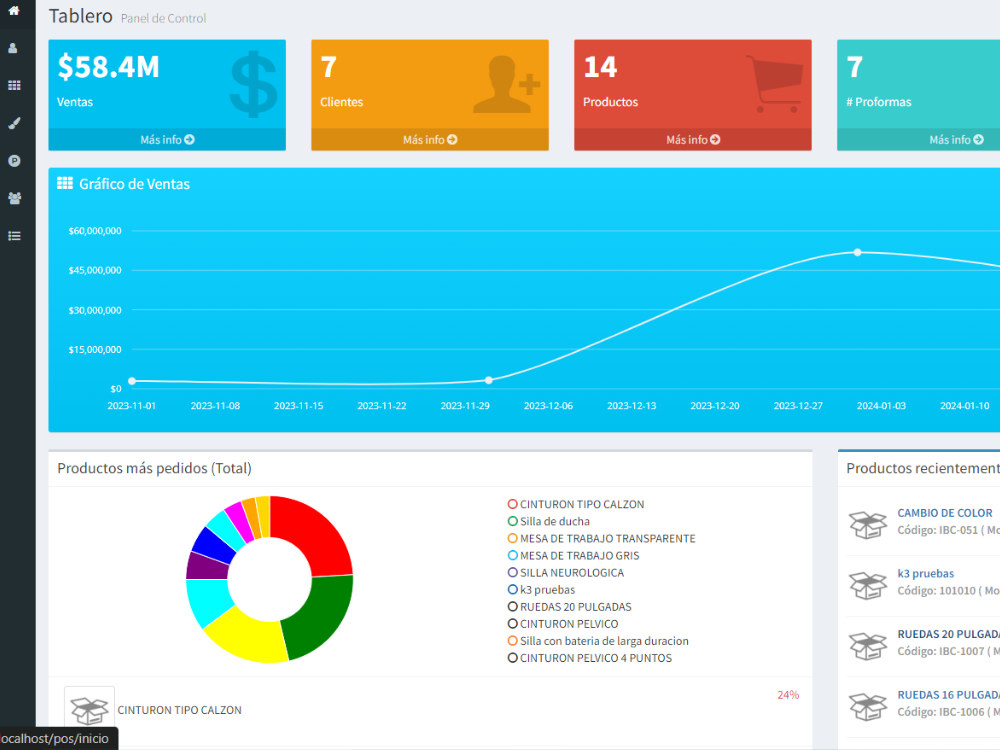Select k3 pruebas legend marker
1000x750 pixels.
pyautogui.click(x=512, y=590)
